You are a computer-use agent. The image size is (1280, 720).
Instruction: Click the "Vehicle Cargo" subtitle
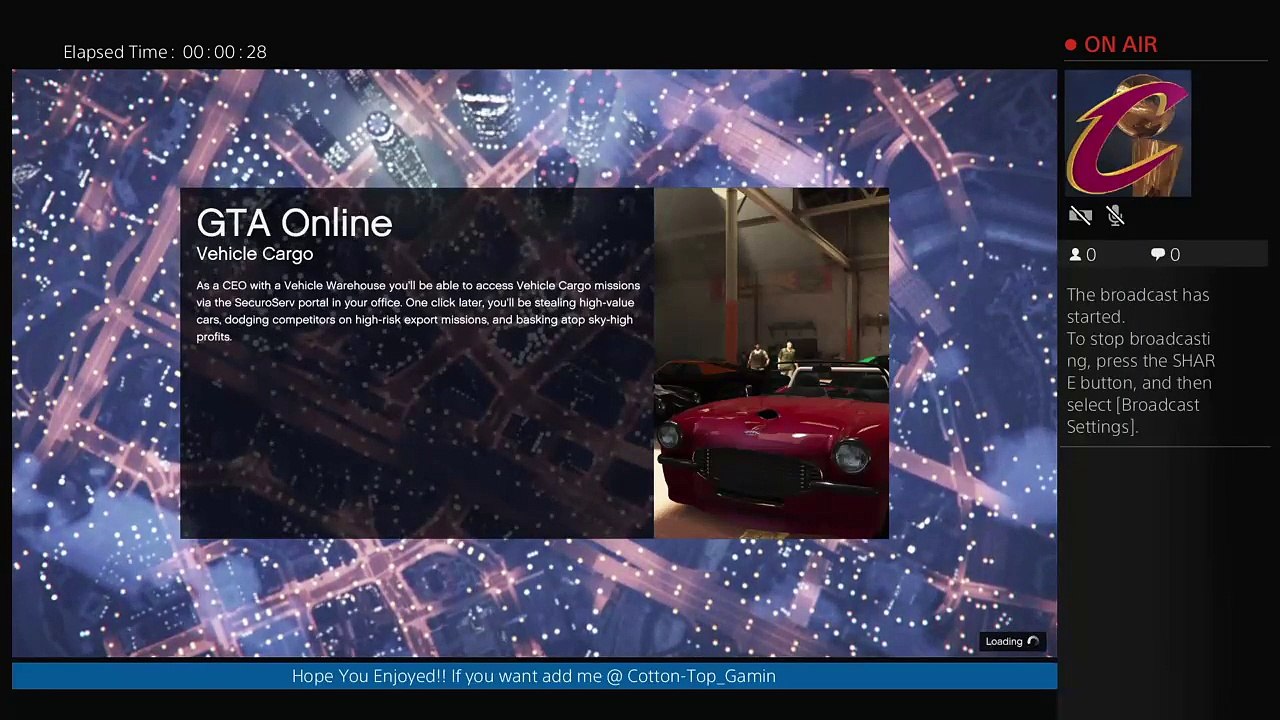pyautogui.click(x=255, y=254)
